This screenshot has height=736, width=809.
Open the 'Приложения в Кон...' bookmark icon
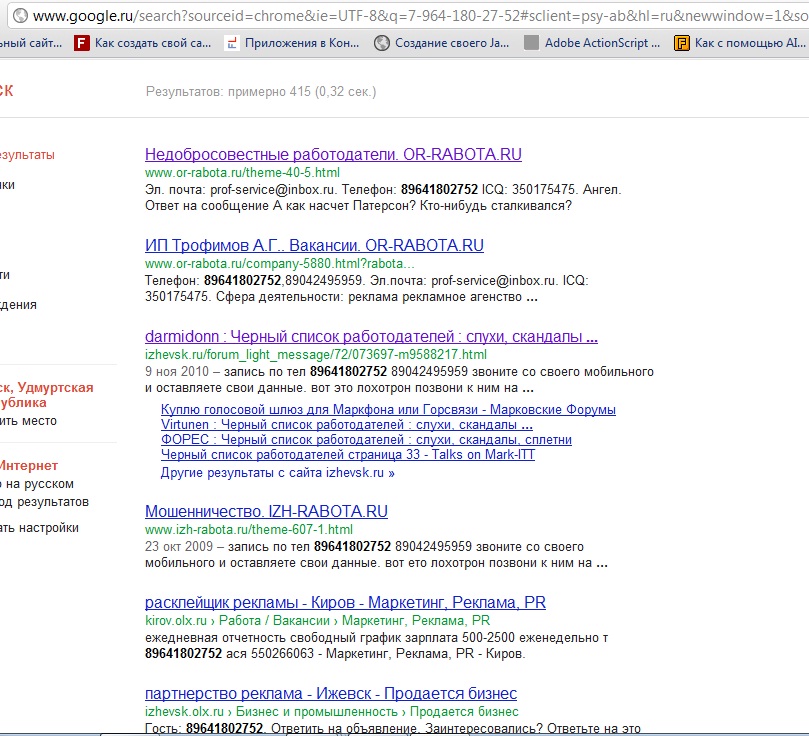pos(232,43)
